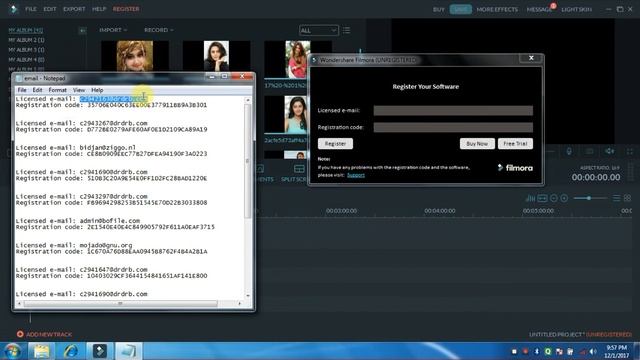Select the first media thumbnail with headscarf
The image size is (640, 360).
[135, 56]
